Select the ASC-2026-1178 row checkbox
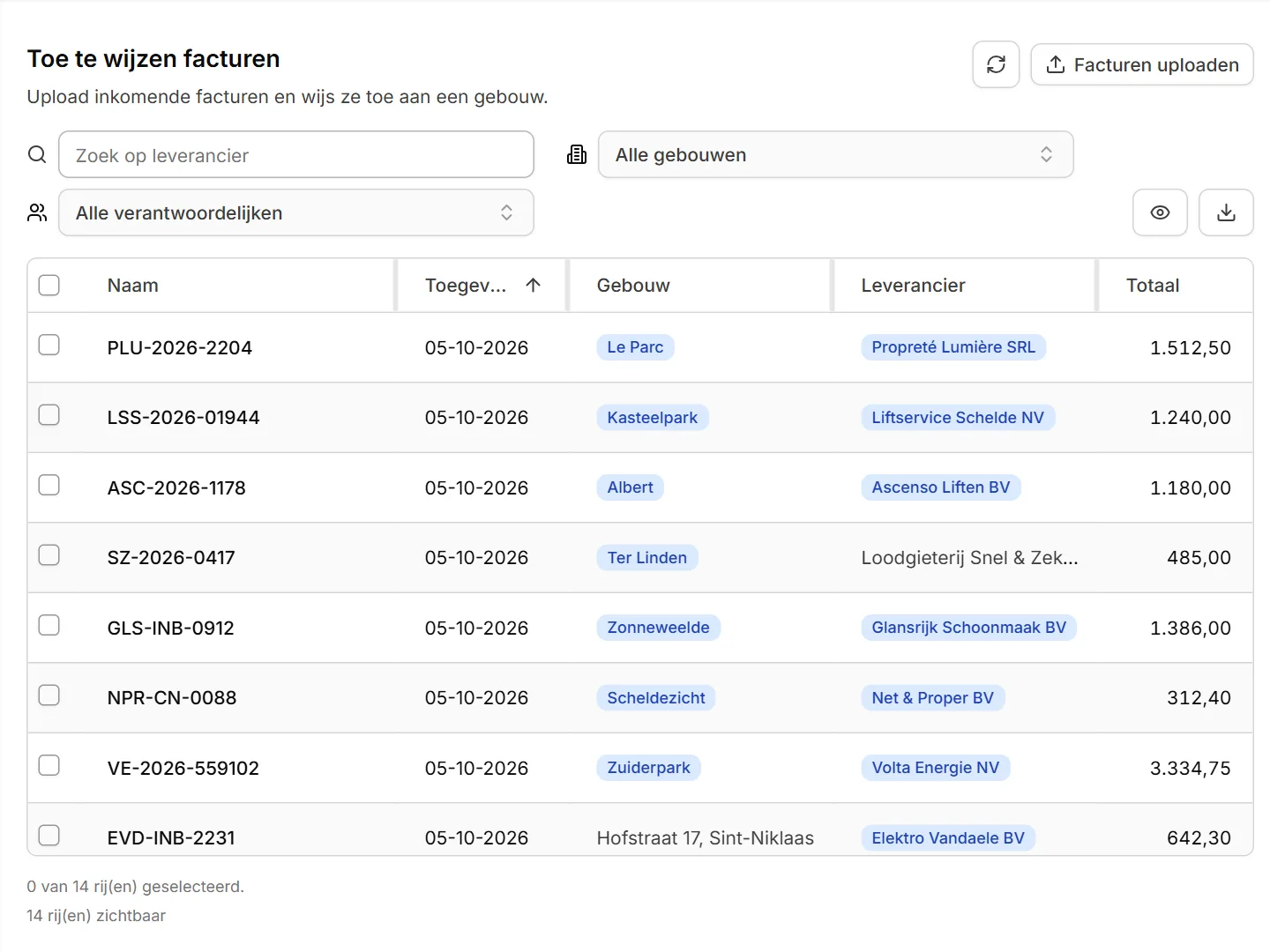Viewport: 1270px width, 952px height. point(49,485)
